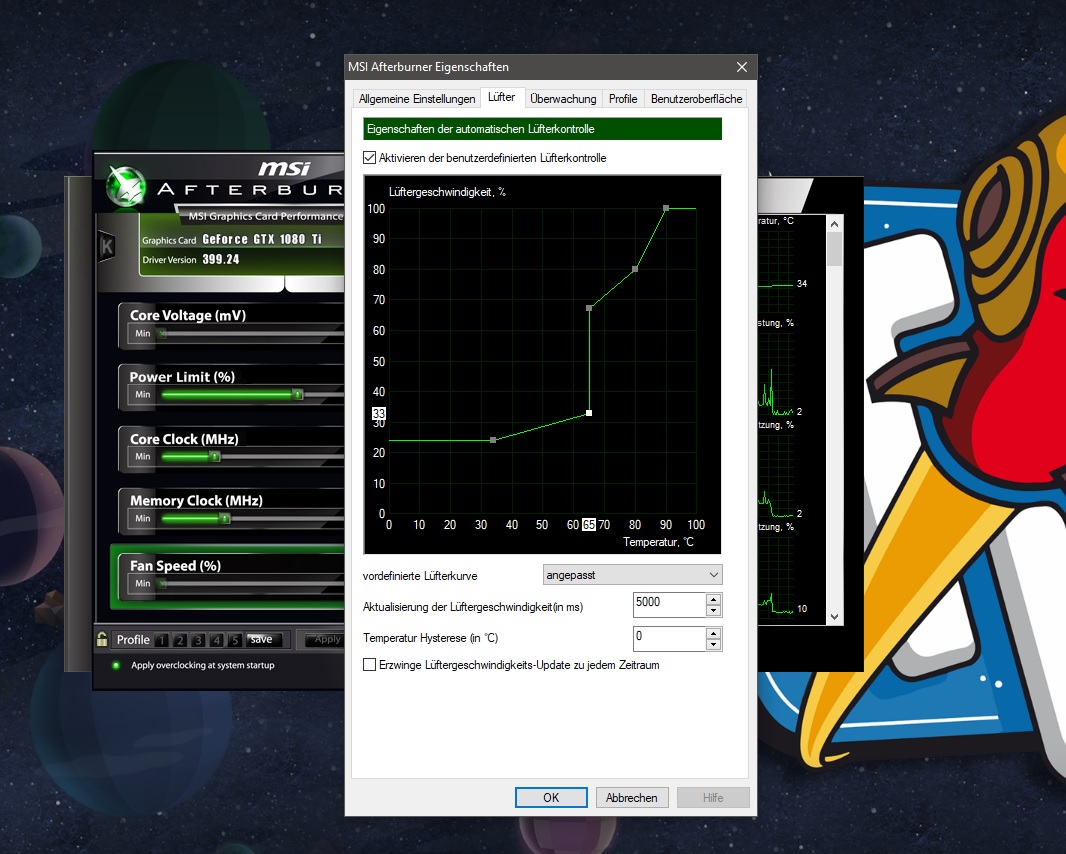
Task: Select the Lüfter tab
Action: (502, 97)
